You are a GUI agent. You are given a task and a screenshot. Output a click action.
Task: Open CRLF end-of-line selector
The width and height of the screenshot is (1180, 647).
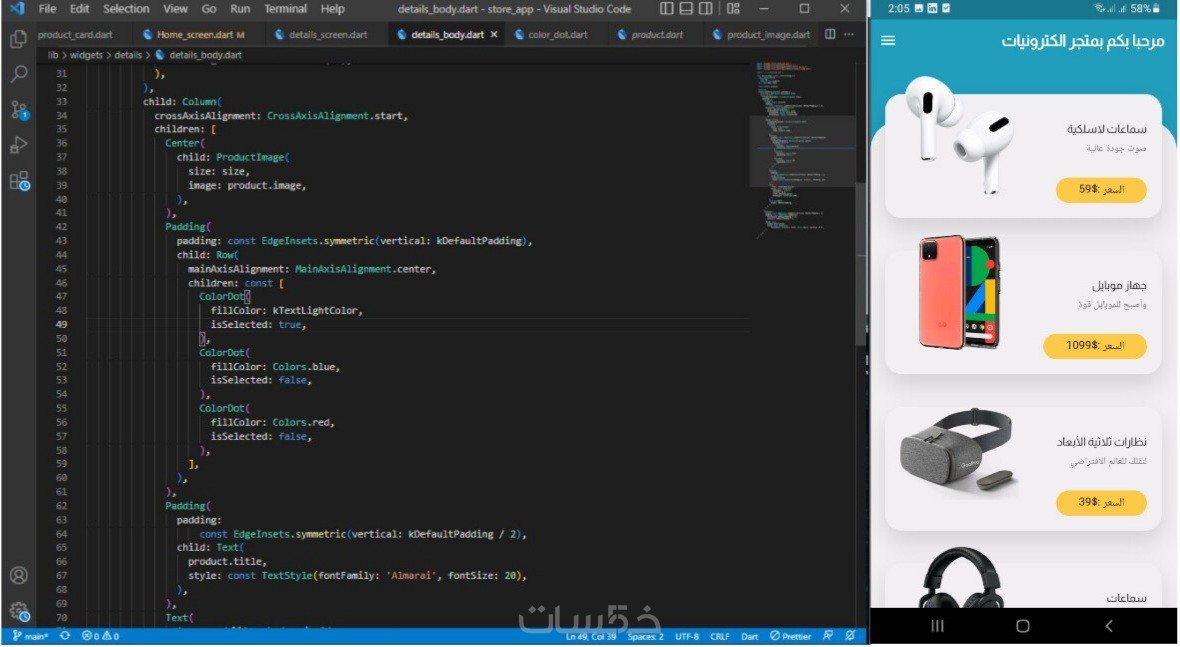[719, 636]
